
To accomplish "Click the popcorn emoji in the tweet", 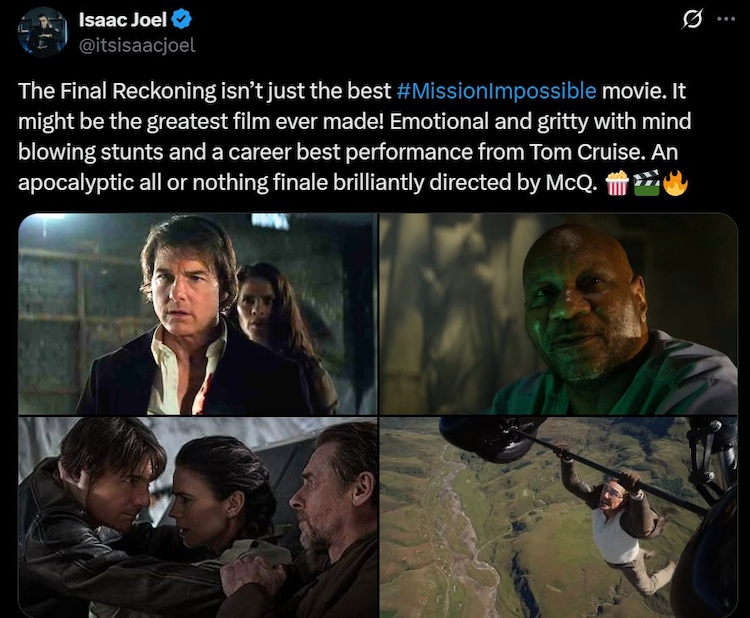I will [x=617, y=183].
